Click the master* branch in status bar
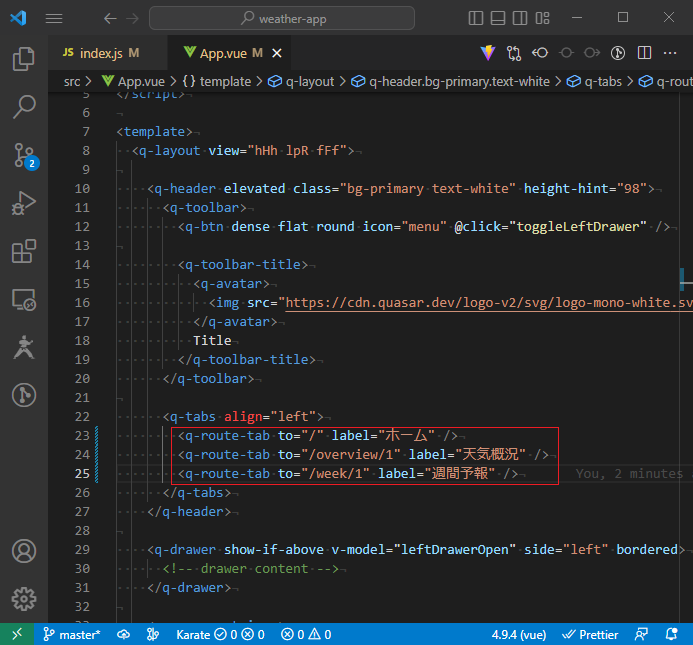The width and height of the screenshot is (693, 645). [x=72, y=634]
